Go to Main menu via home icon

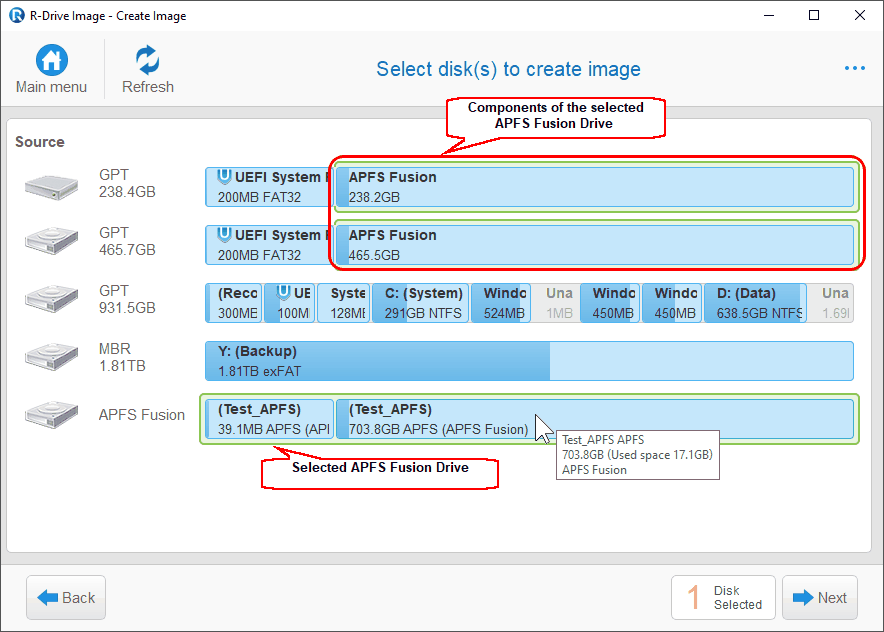(52, 60)
